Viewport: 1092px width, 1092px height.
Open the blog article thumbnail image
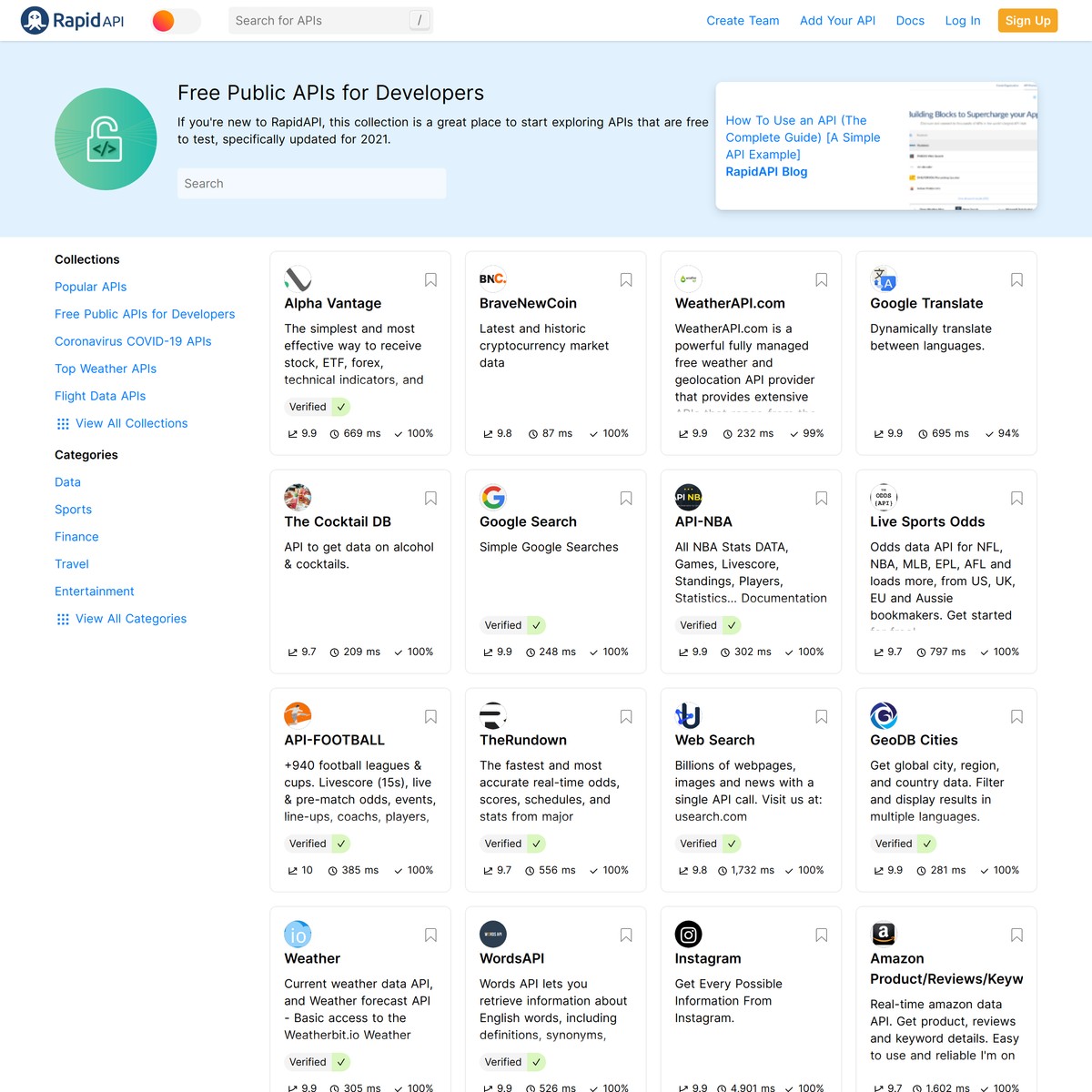tap(971, 146)
